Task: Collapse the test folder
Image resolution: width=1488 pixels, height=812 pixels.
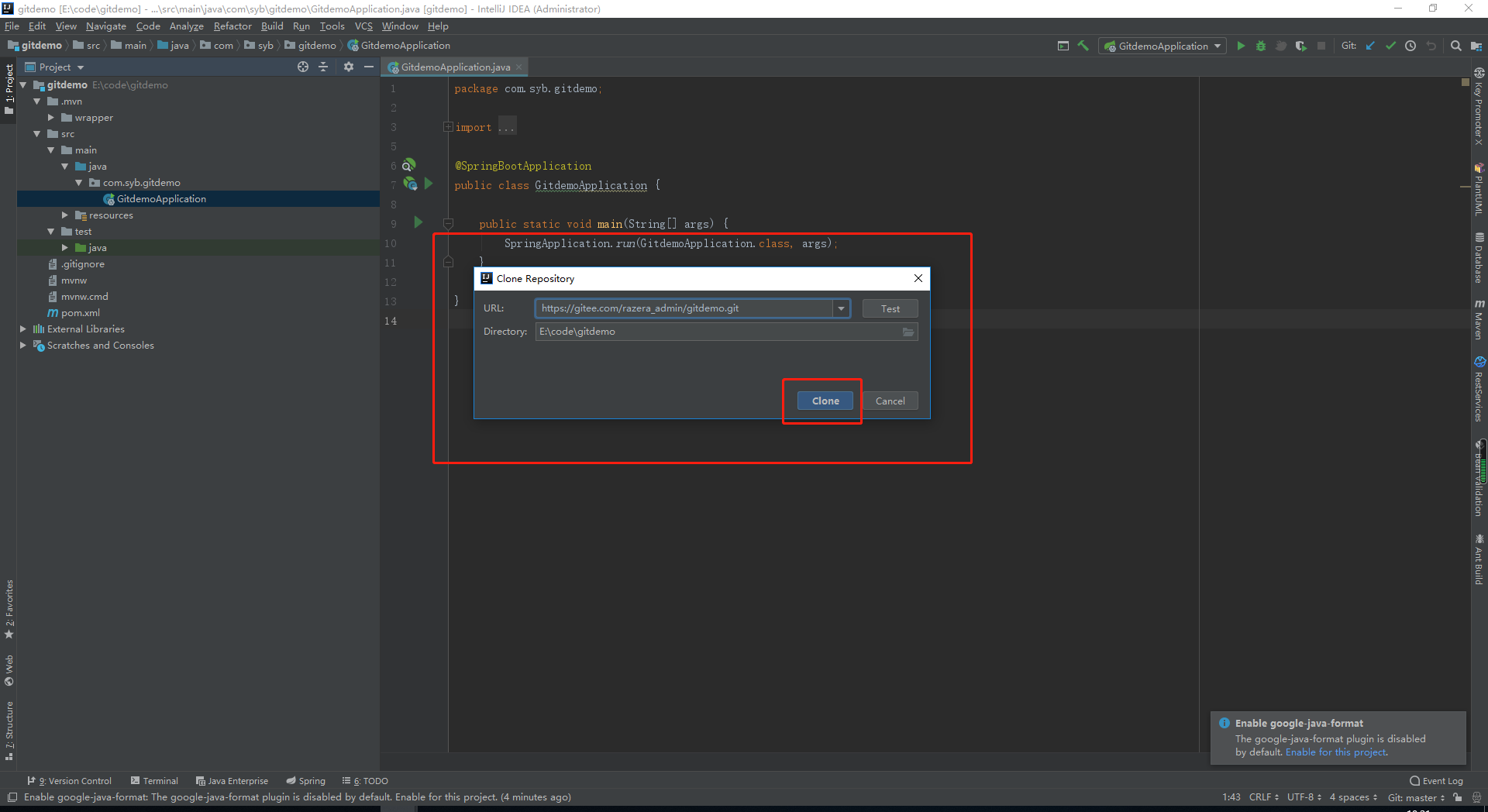Action: point(50,232)
